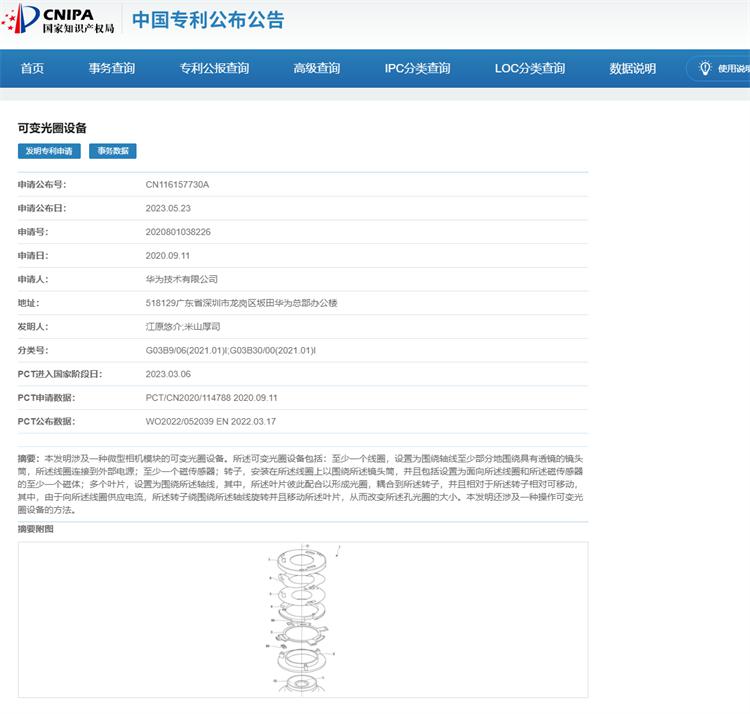Click the 事务数据 button

[113, 151]
